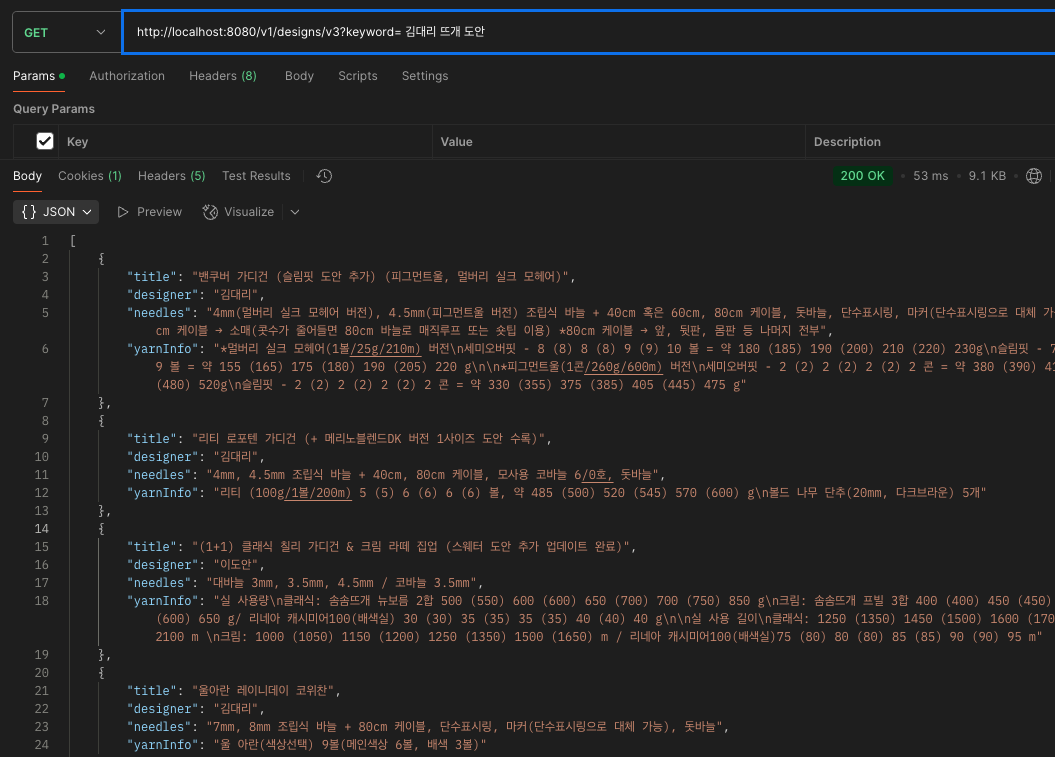This screenshot has height=757, width=1055.
Task: Open the request Headers (8) tab
Action: [223, 76]
